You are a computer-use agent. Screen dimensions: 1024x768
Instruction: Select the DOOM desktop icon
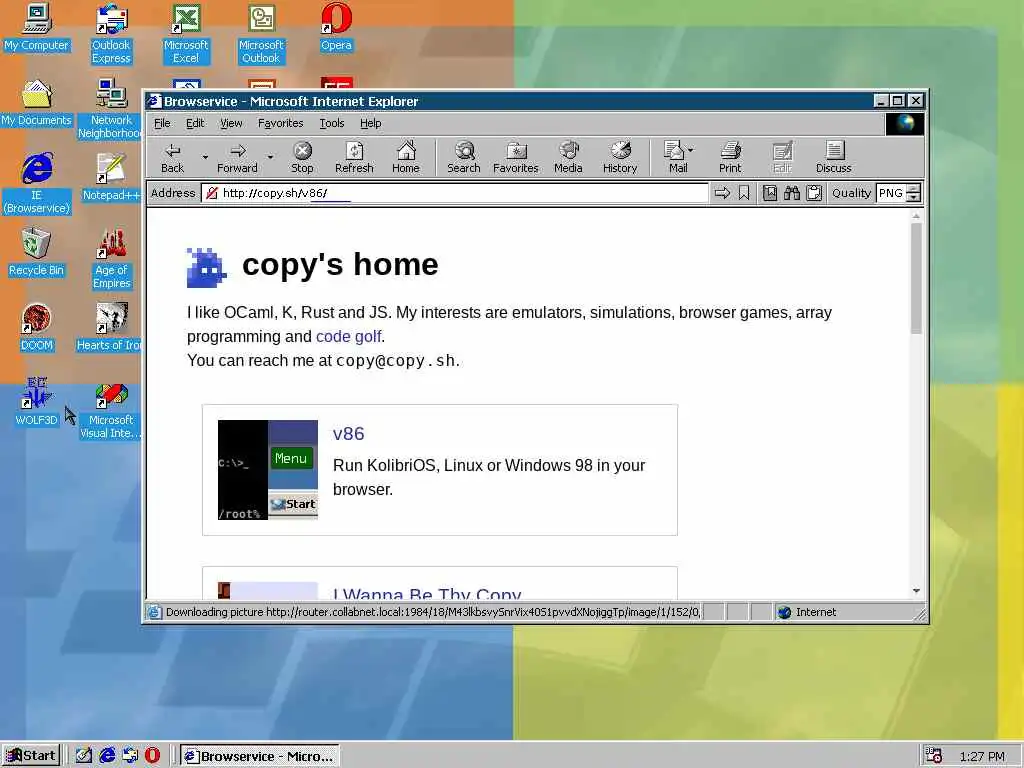37,327
